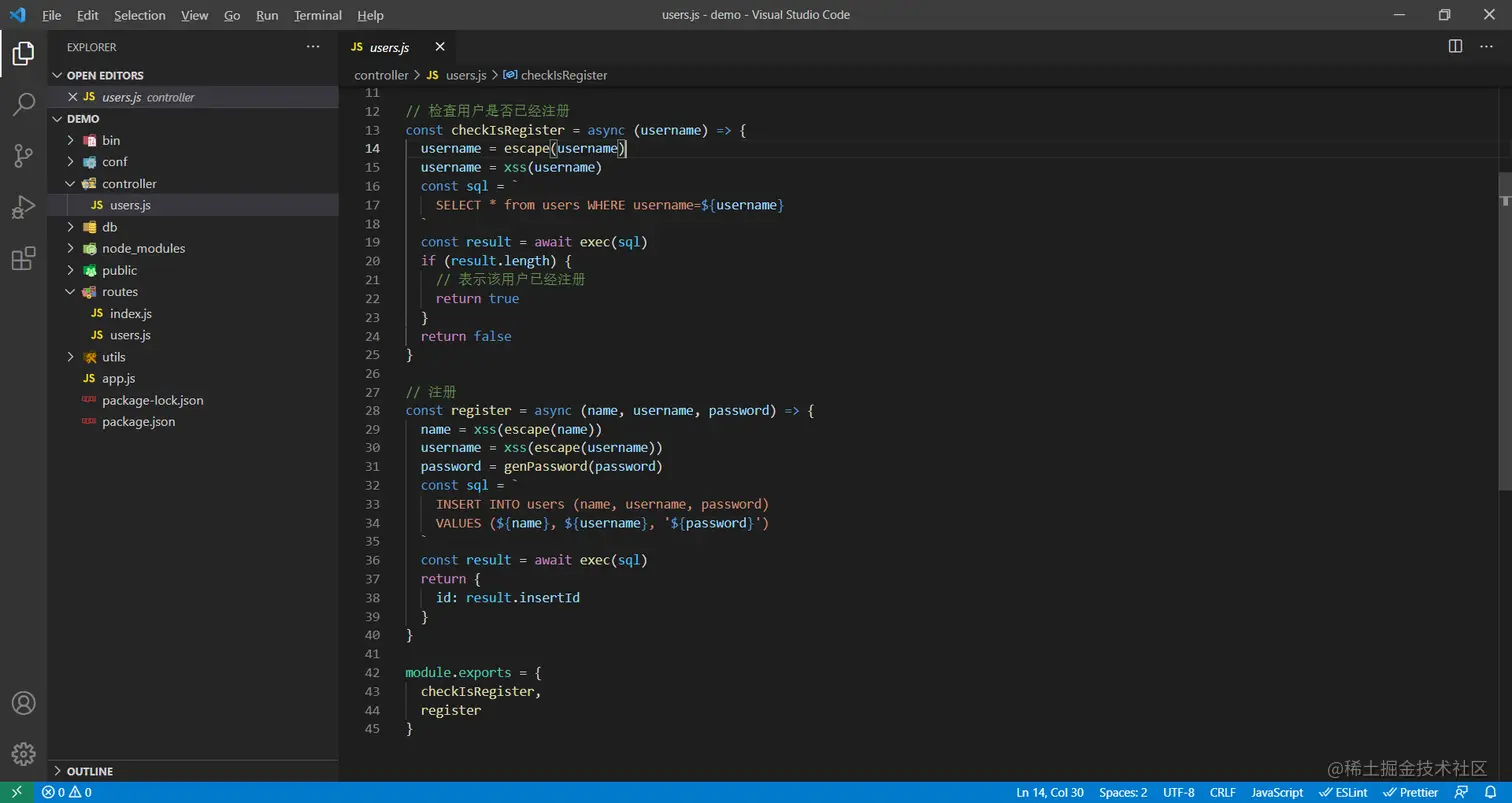The height and width of the screenshot is (803, 1512).
Task: Click the CRLF line ending selector
Action: pyautogui.click(x=1222, y=792)
